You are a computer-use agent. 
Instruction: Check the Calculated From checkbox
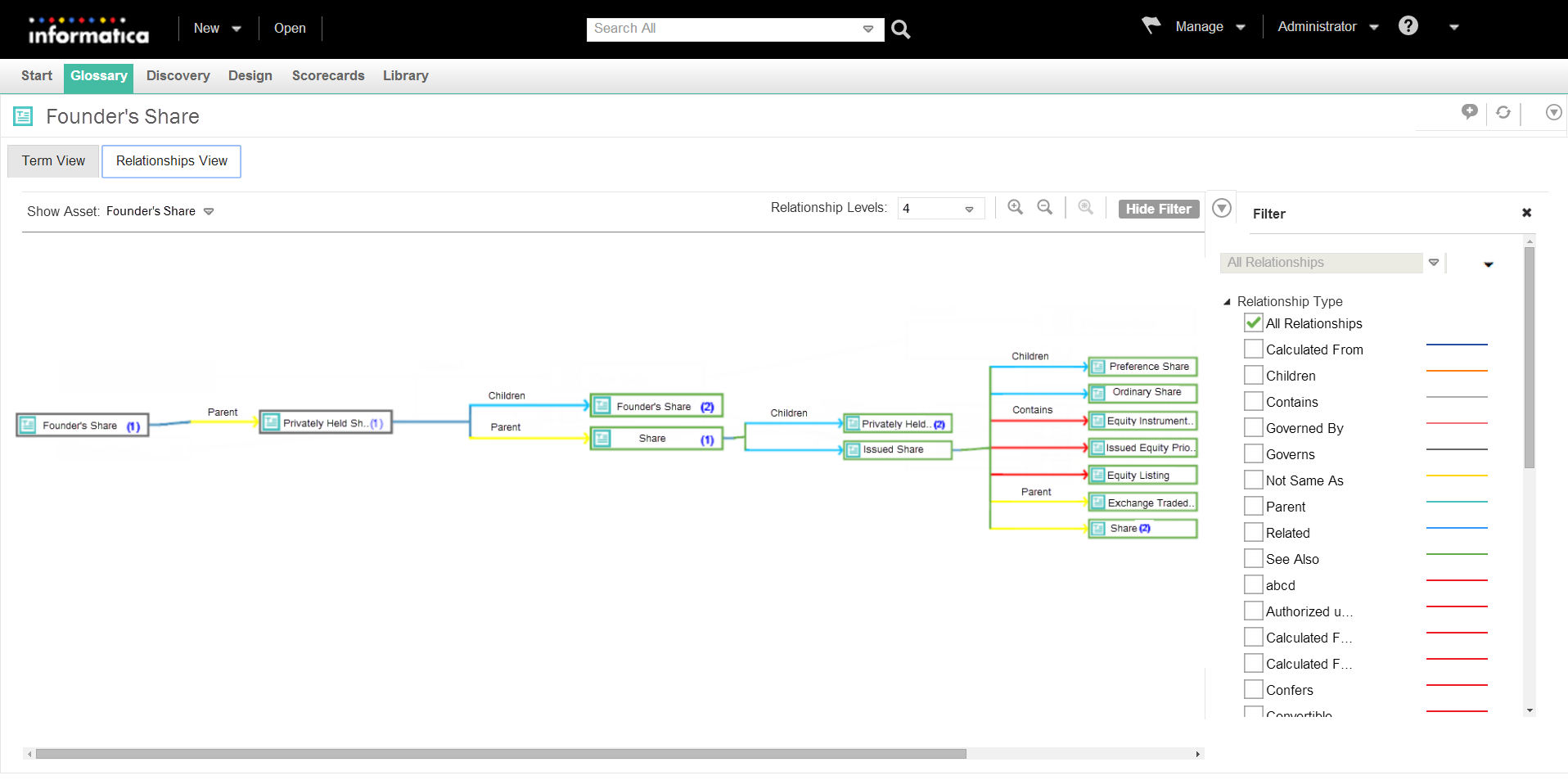(x=1253, y=349)
